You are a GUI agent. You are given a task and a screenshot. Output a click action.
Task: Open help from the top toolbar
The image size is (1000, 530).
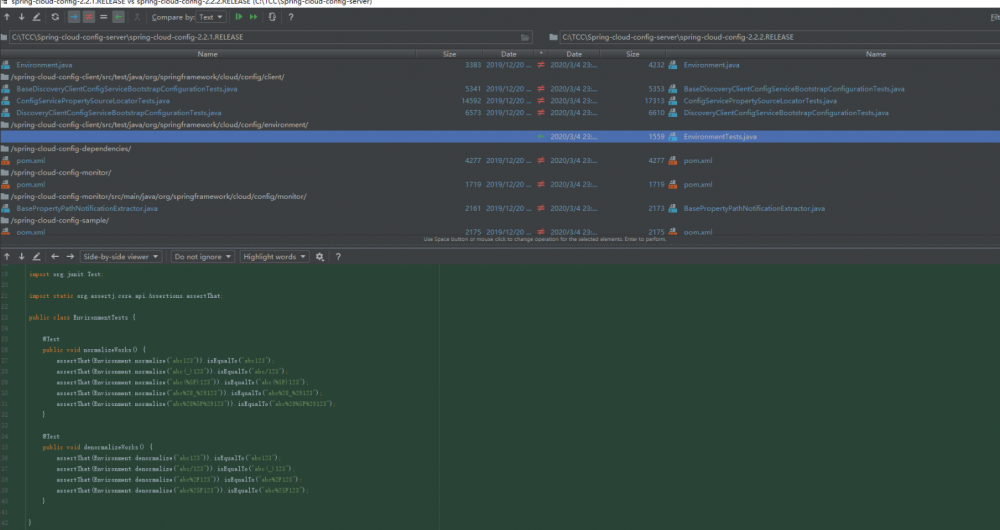click(x=291, y=17)
